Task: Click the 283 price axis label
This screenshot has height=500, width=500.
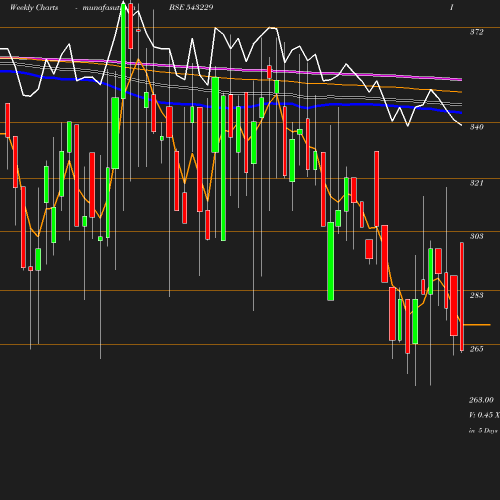Action: coord(476,295)
